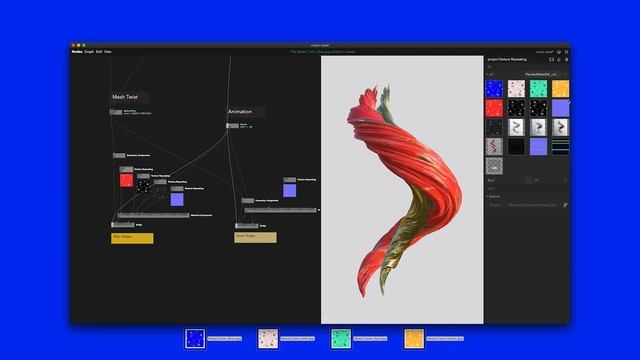
Task: Open the Graph menu
Action: point(89,52)
